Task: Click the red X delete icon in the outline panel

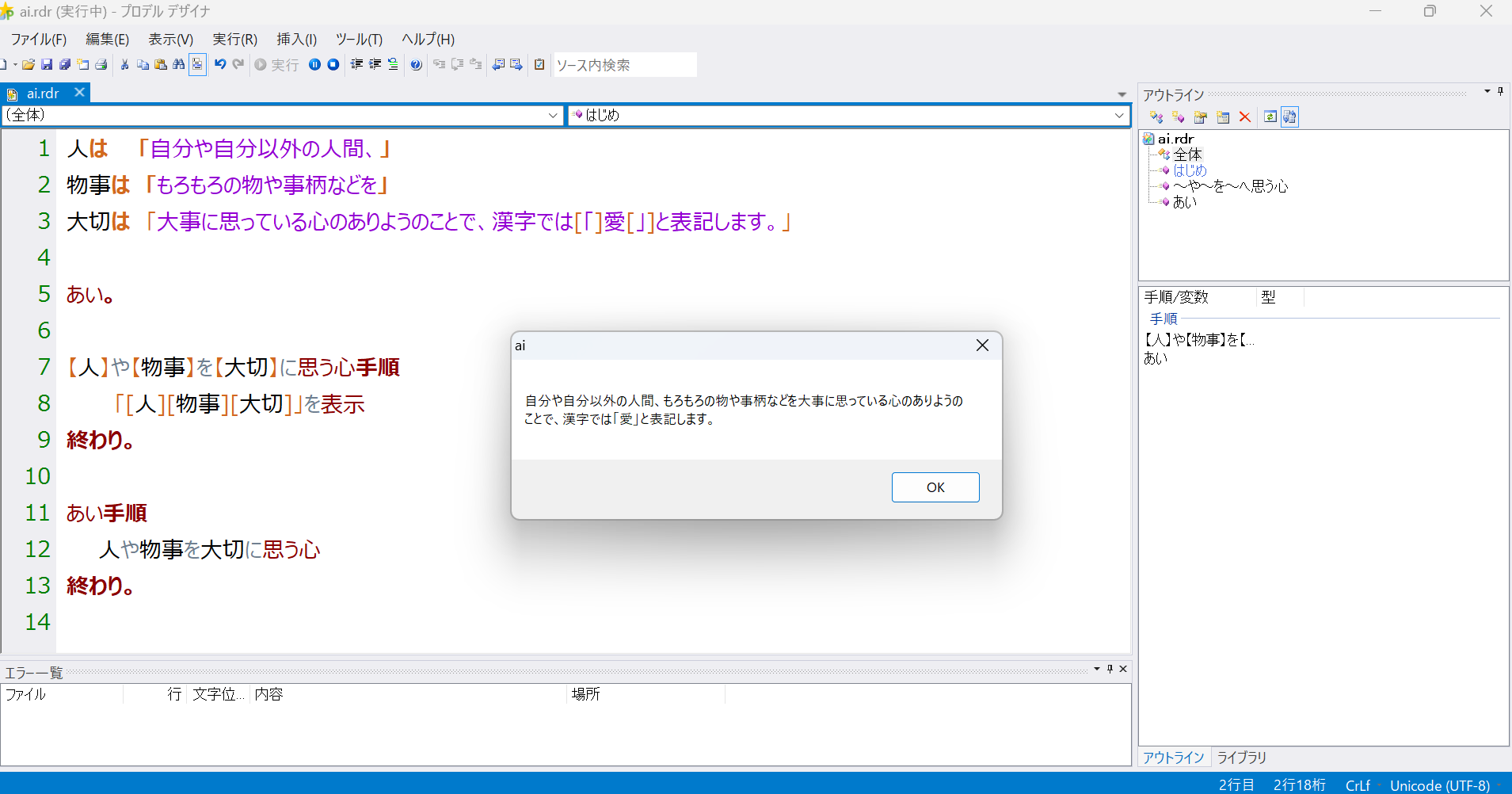Action: click(1244, 116)
